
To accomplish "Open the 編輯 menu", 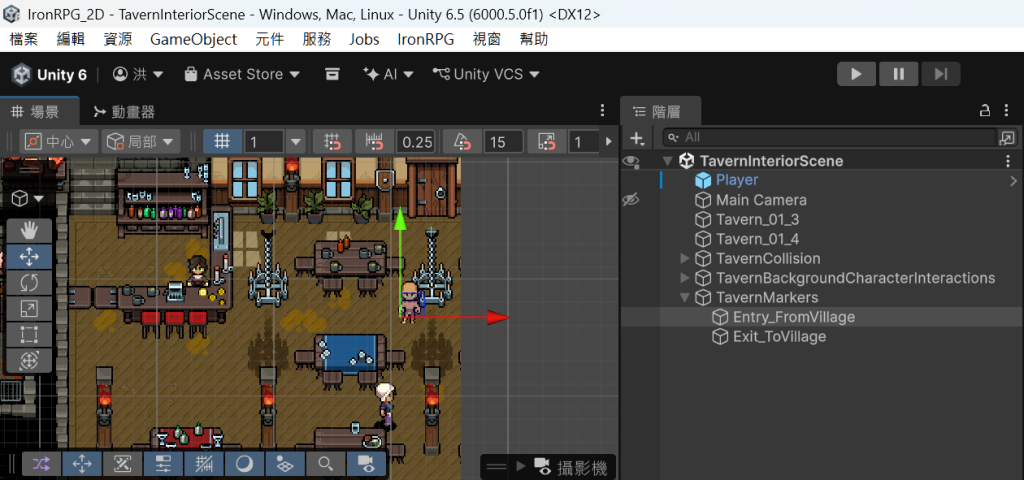I will [x=71, y=39].
